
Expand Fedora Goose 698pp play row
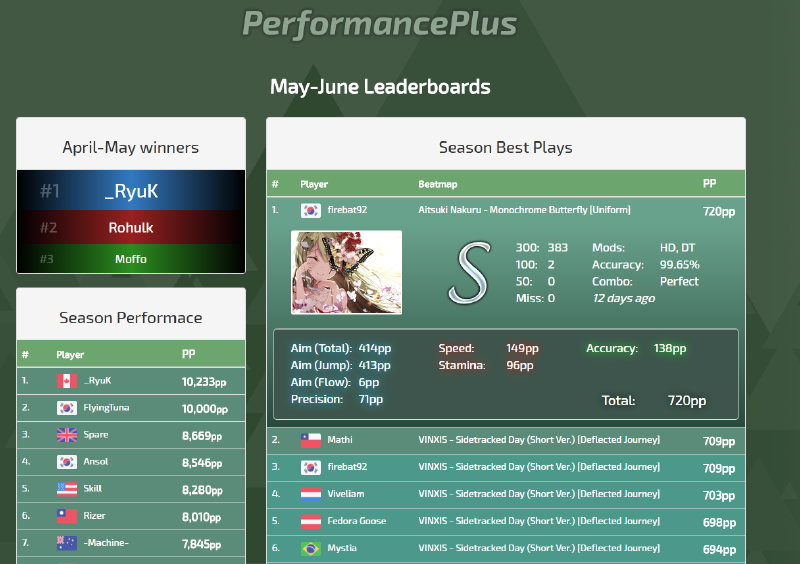click(506, 521)
